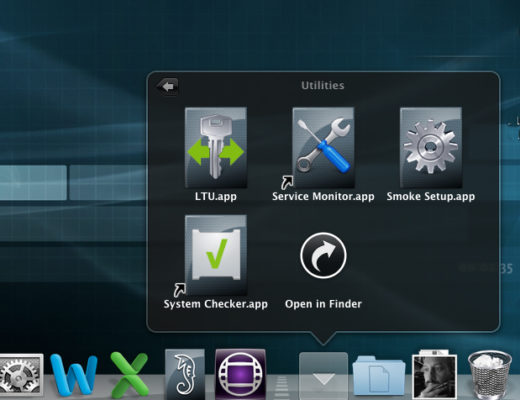Collapse the Utilities stack via its Dock arrow
The width and height of the screenshot is (520, 400).
click(323, 375)
